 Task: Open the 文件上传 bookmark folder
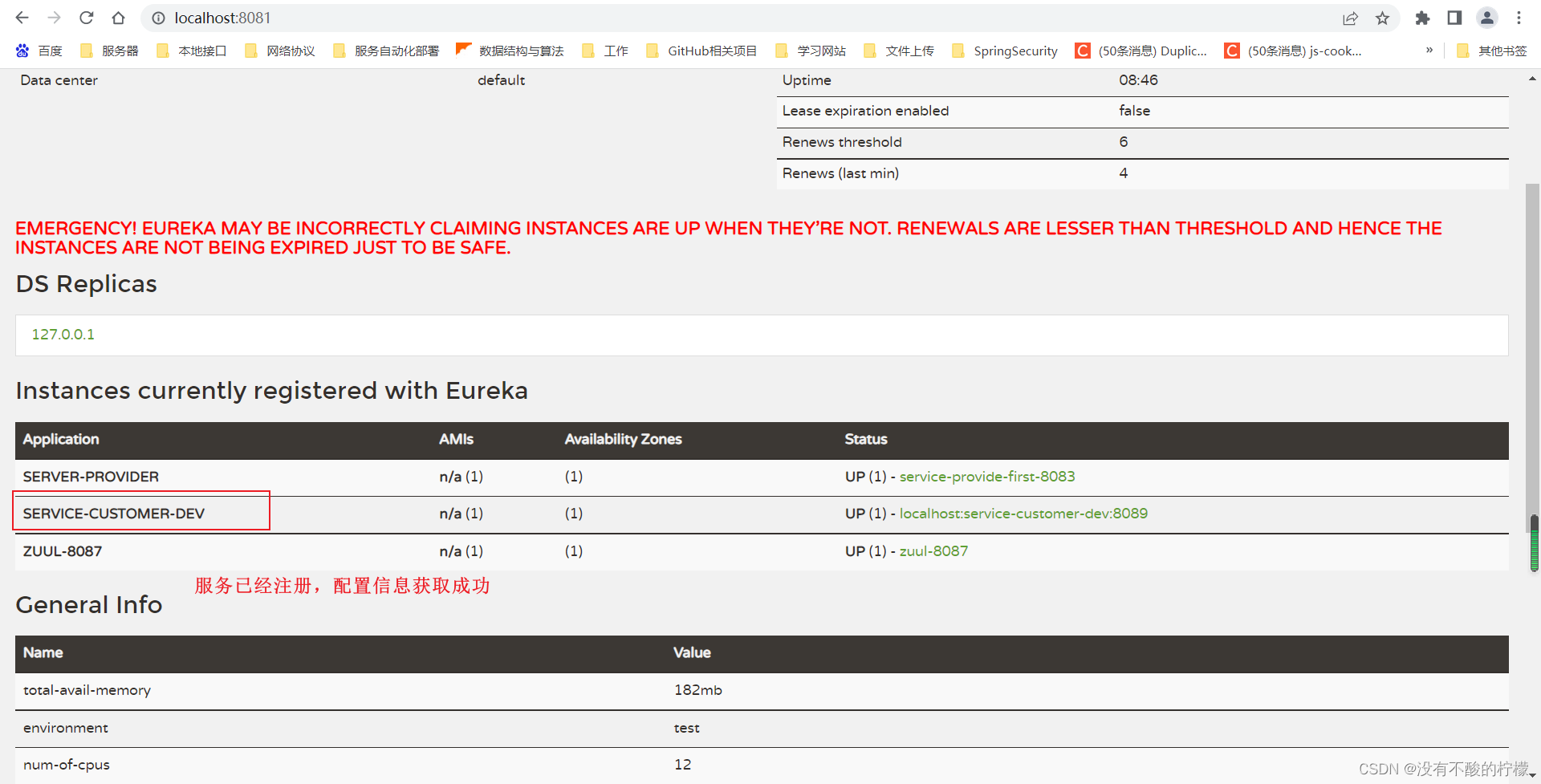[x=899, y=51]
